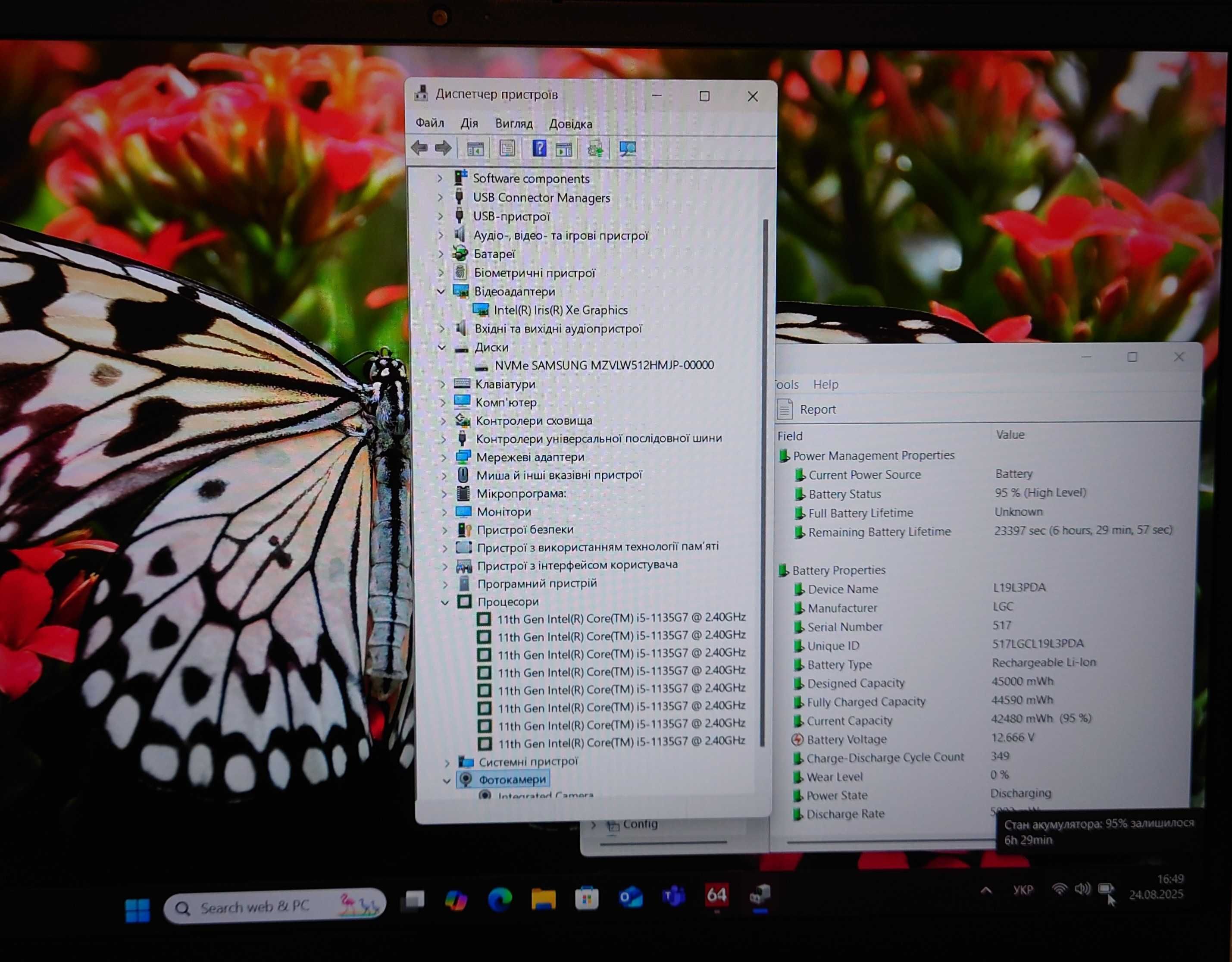The width and height of the screenshot is (1232, 962).
Task: Click the AIDA64 red 64 taskbar icon
Action: tap(716, 895)
